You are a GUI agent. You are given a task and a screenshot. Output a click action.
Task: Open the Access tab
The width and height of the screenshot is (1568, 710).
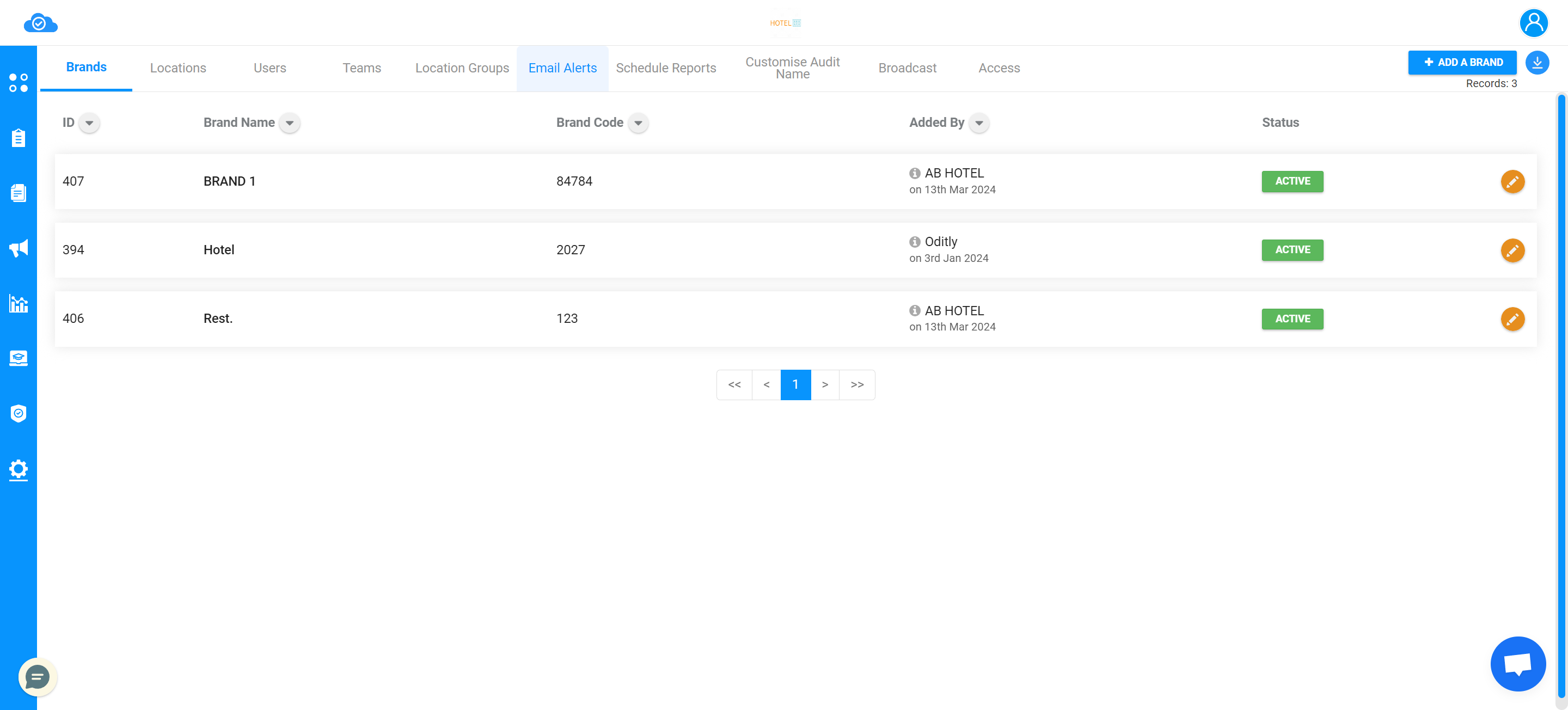(999, 68)
